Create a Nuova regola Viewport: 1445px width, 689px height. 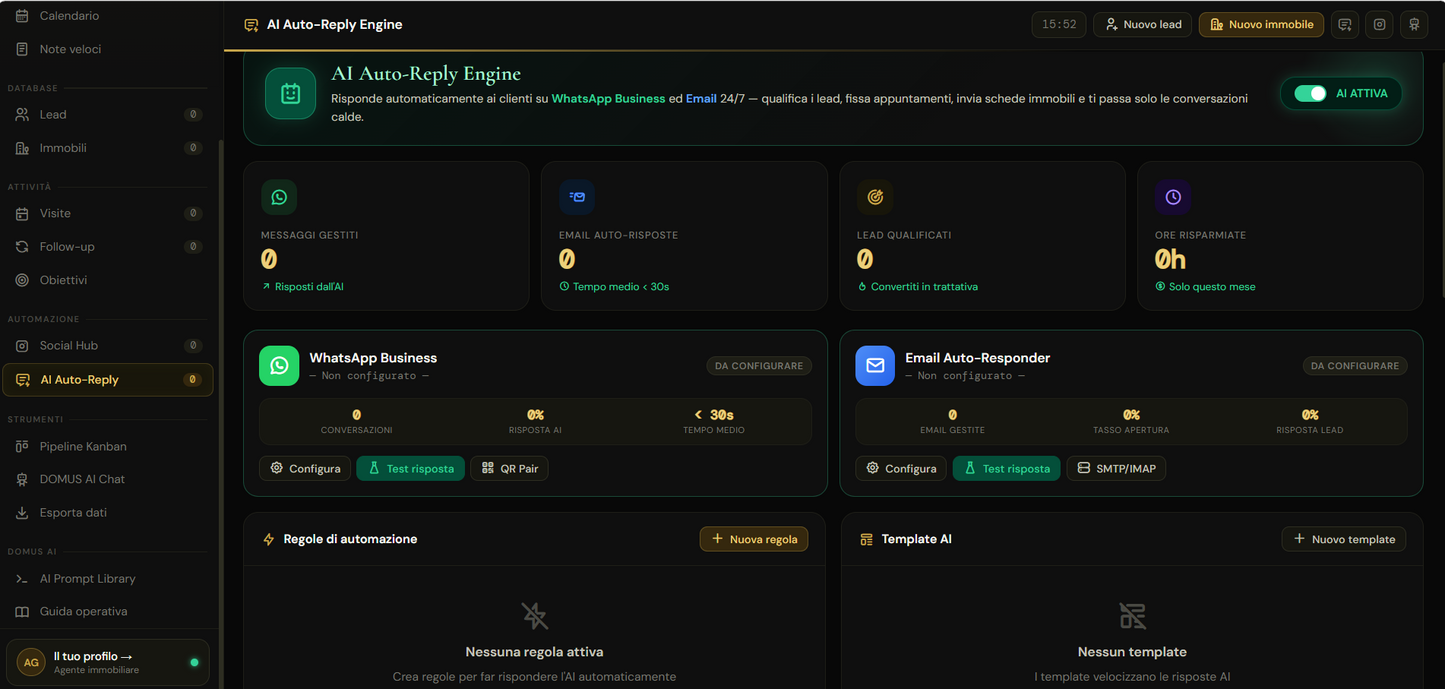pyautogui.click(x=754, y=539)
